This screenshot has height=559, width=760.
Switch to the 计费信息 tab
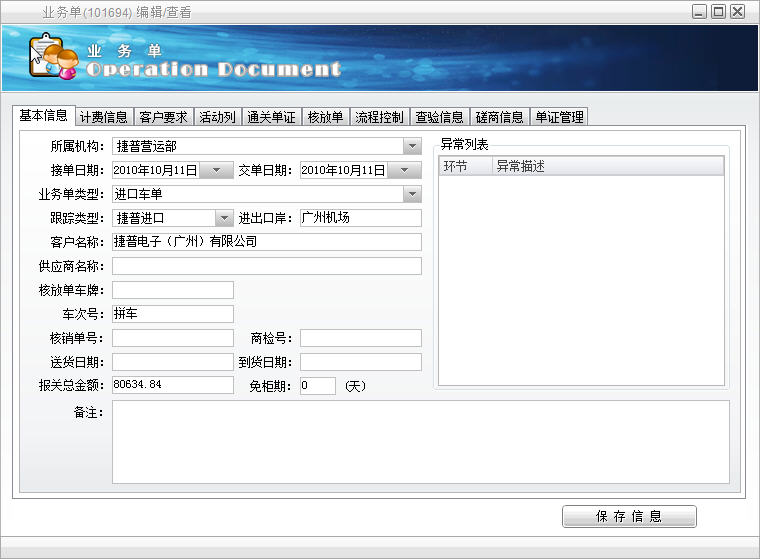[x=103, y=117]
